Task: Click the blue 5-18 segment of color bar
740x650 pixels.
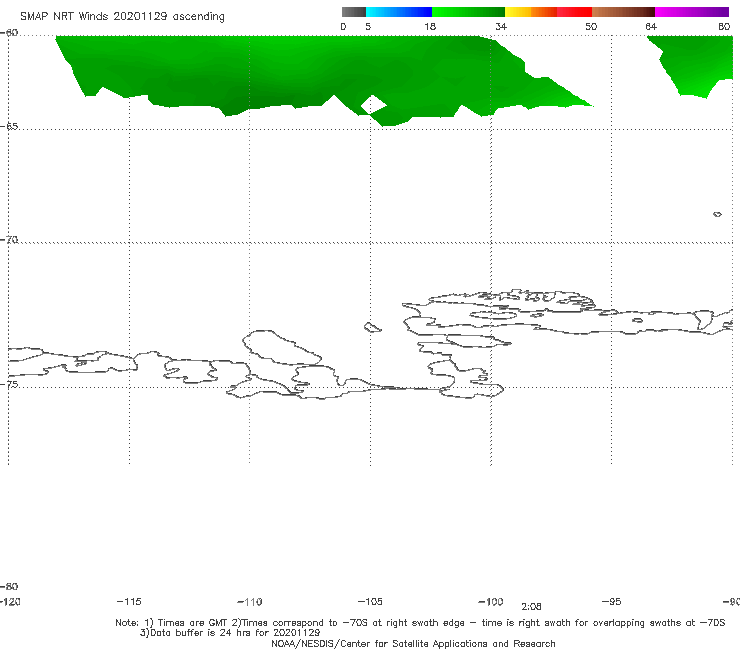Action: click(x=399, y=12)
